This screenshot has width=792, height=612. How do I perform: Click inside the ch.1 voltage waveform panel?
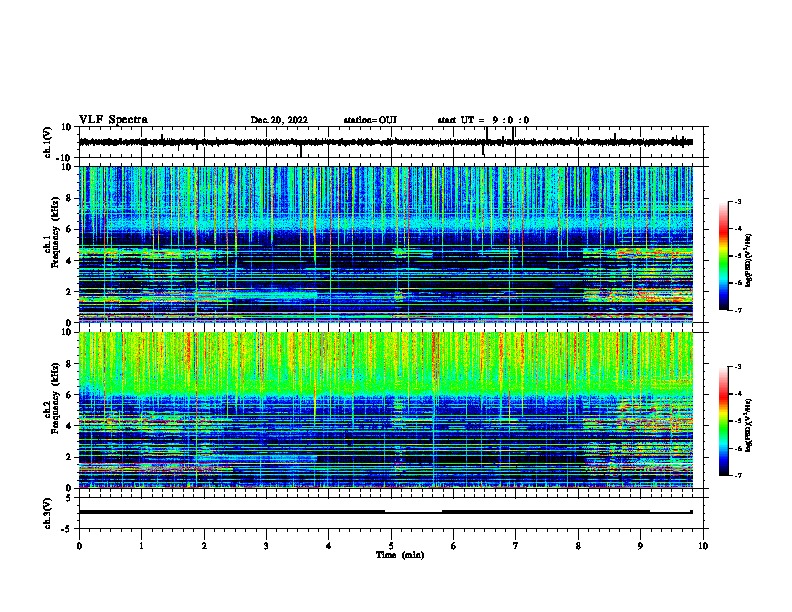pyautogui.click(x=393, y=142)
